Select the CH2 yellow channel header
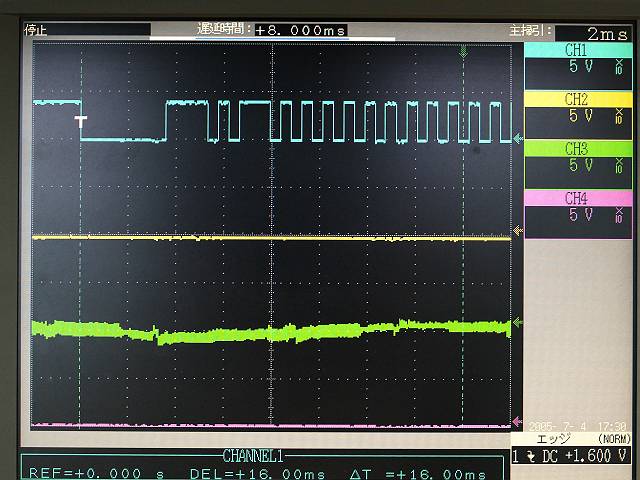Image resolution: width=640 pixels, height=480 pixels. [576, 99]
